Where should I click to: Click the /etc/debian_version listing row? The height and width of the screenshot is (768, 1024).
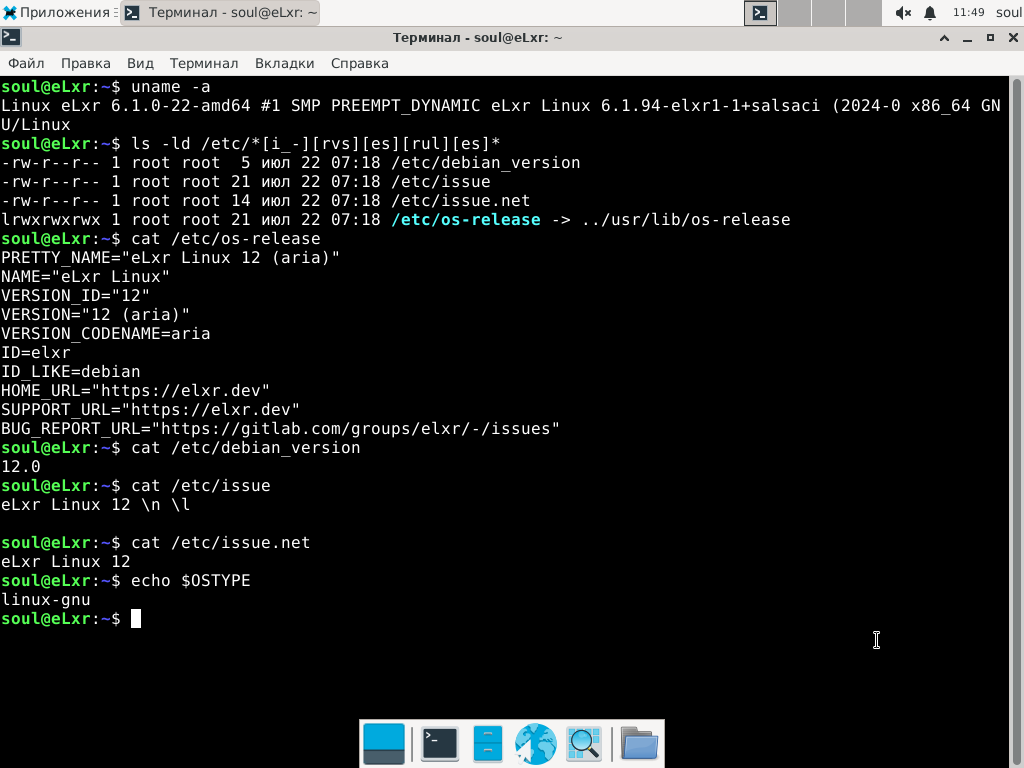pyautogui.click(x=291, y=163)
